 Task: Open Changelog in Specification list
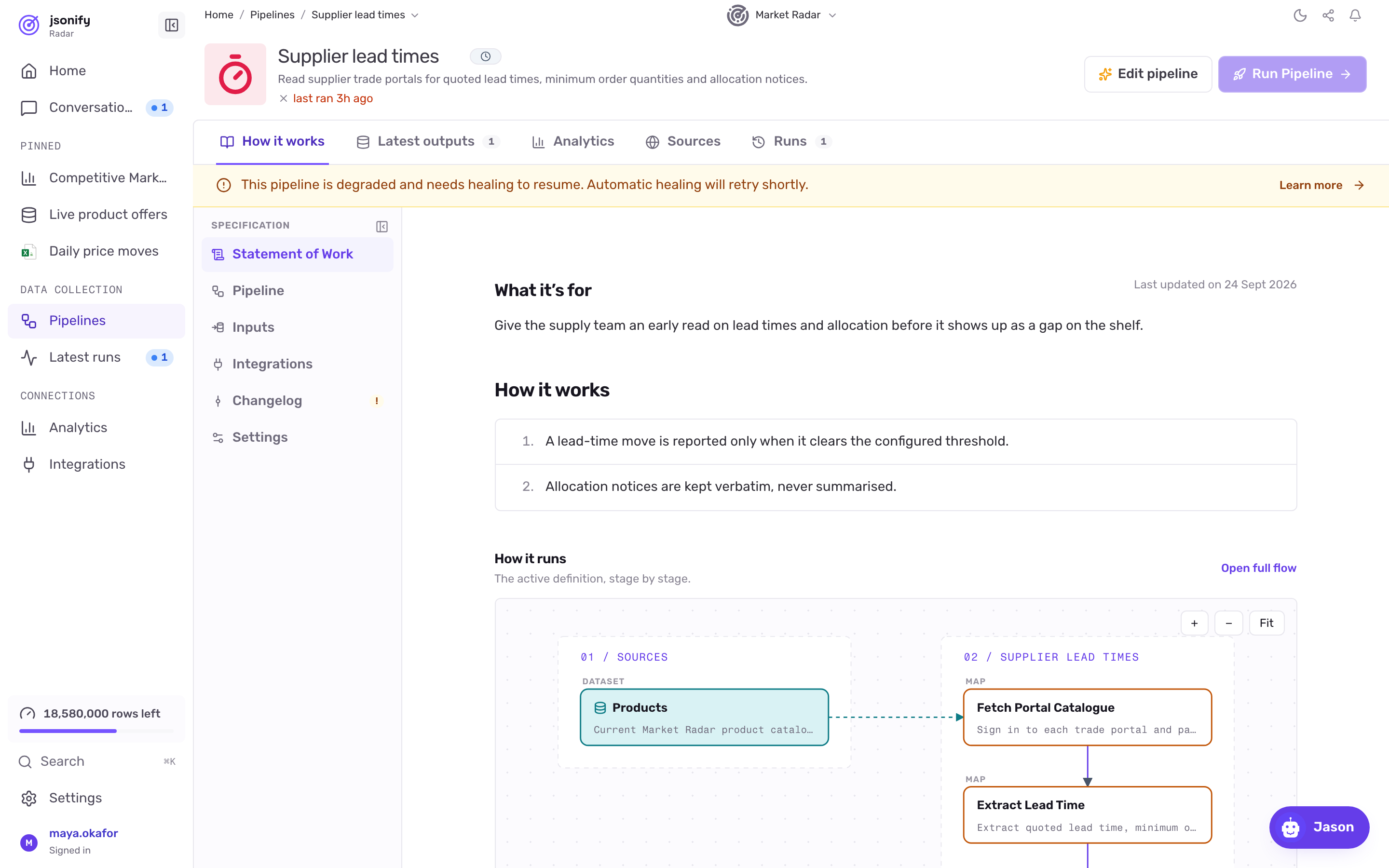[x=297, y=401]
